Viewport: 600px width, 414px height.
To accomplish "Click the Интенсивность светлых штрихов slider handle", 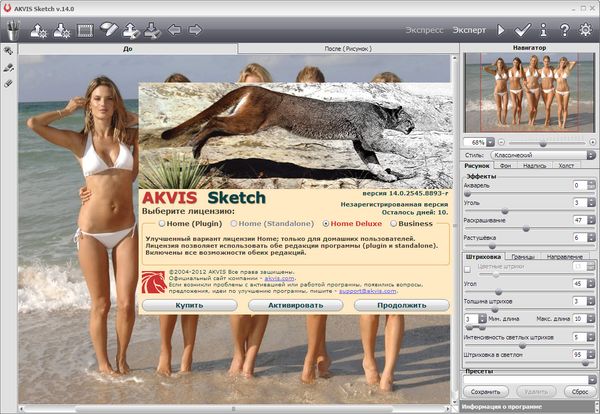I will 522,346.
